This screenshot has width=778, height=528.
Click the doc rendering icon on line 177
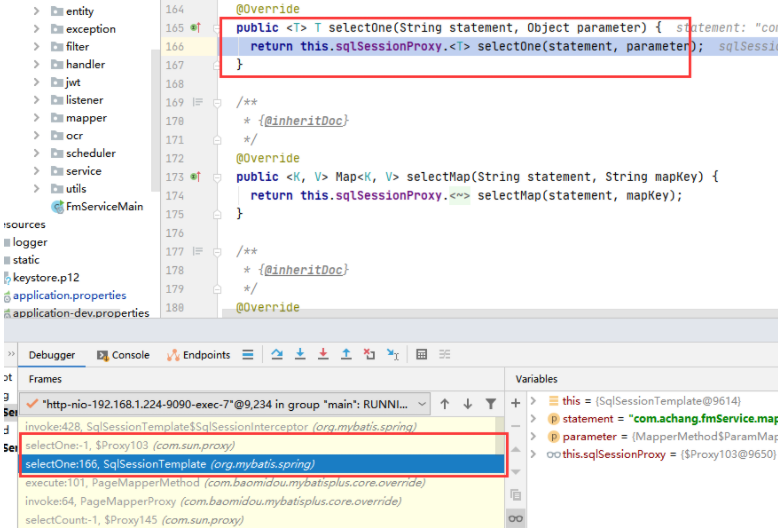pos(197,251)
